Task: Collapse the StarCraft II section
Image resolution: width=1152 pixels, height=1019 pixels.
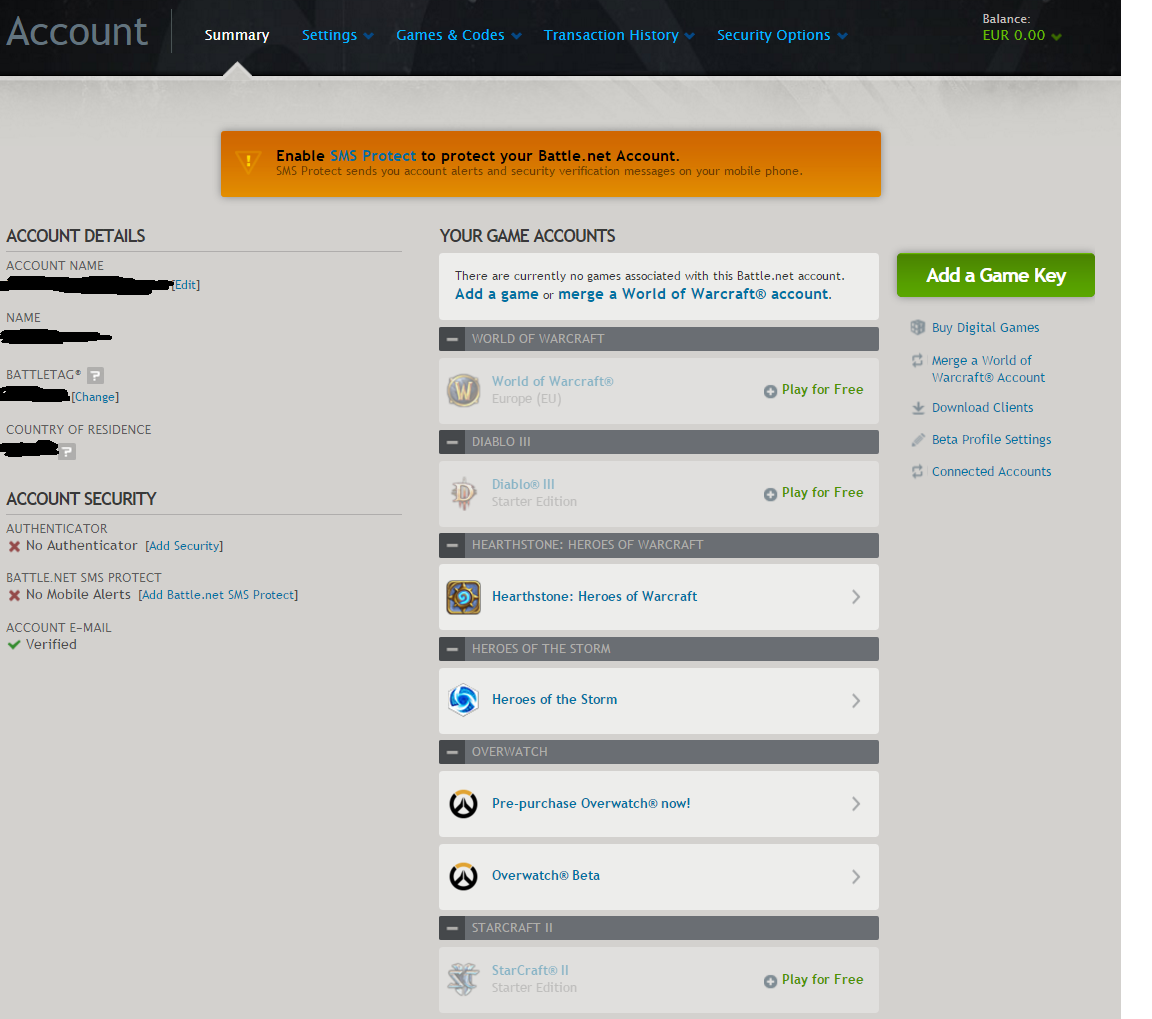Action: pos(453,928)
